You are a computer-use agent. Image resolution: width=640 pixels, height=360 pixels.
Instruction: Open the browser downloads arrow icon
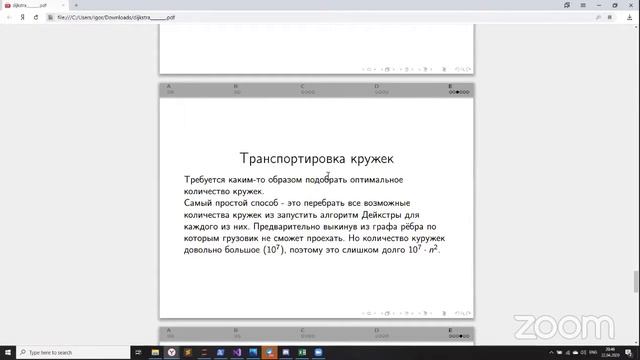[629, 18]
